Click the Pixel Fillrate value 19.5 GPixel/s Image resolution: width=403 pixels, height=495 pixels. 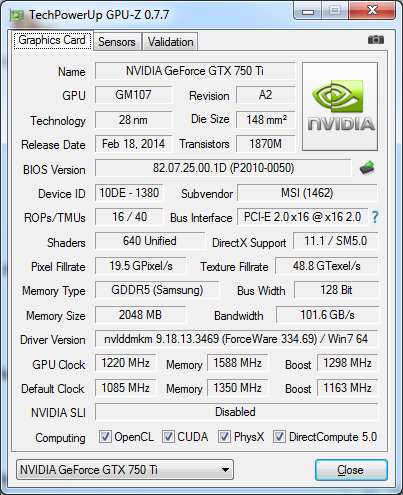click(141, 266)
